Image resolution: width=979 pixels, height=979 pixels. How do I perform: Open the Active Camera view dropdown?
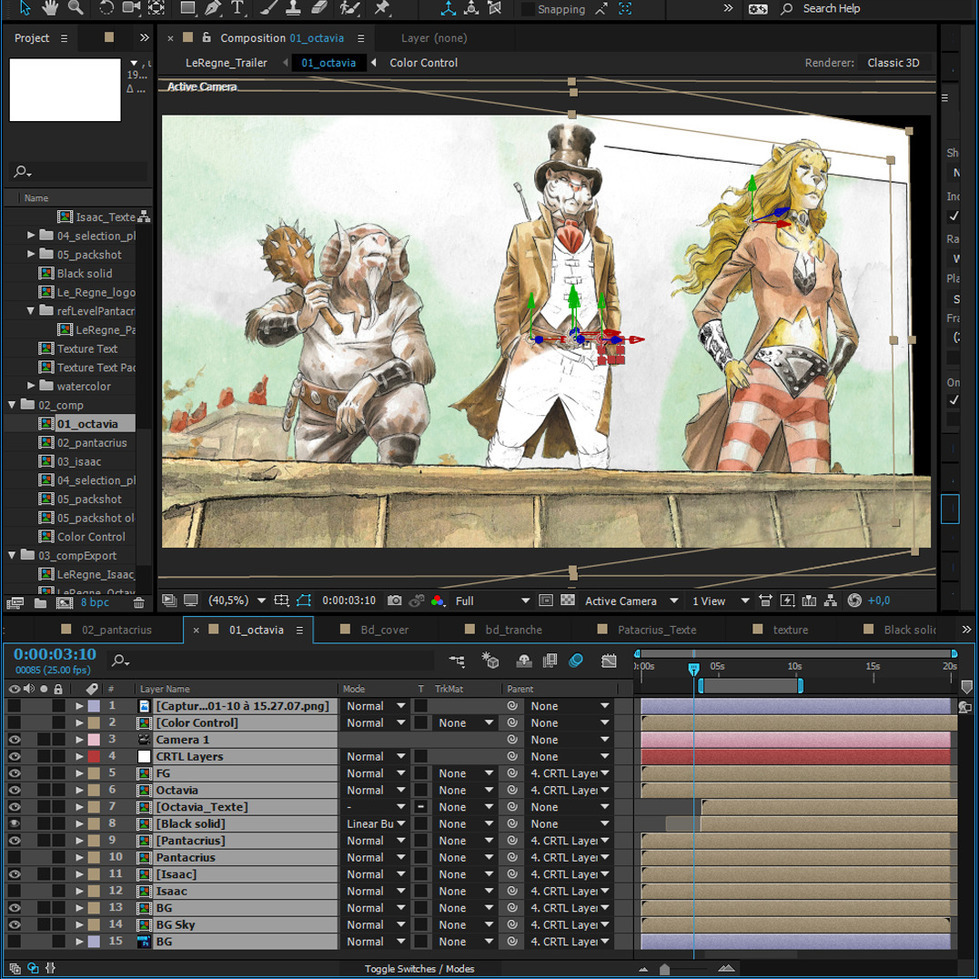pyautogui.click(x=631, y=601)
